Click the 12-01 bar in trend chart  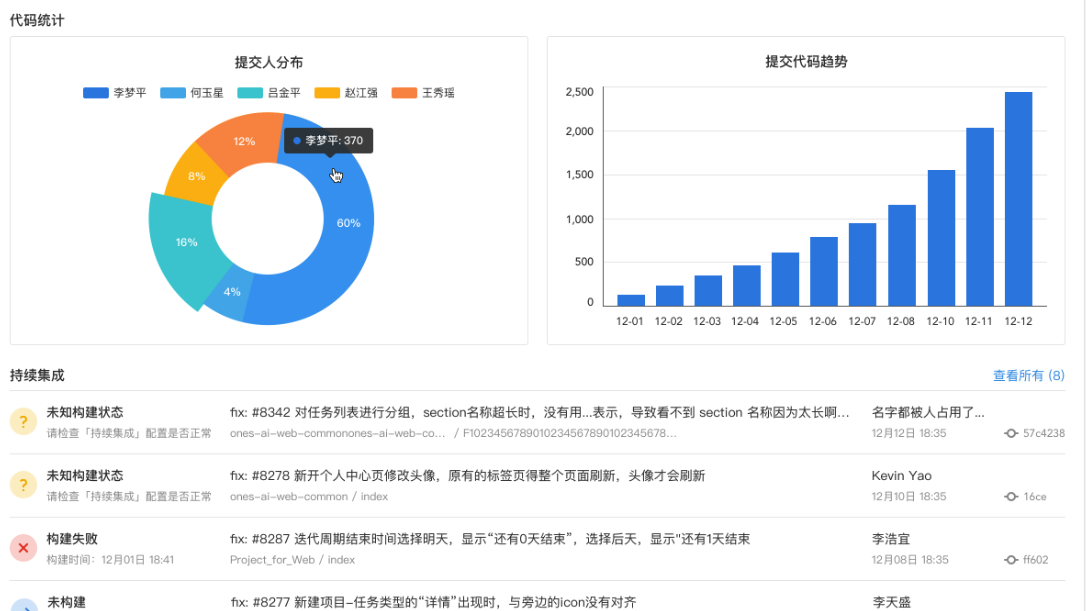point(630,301)
